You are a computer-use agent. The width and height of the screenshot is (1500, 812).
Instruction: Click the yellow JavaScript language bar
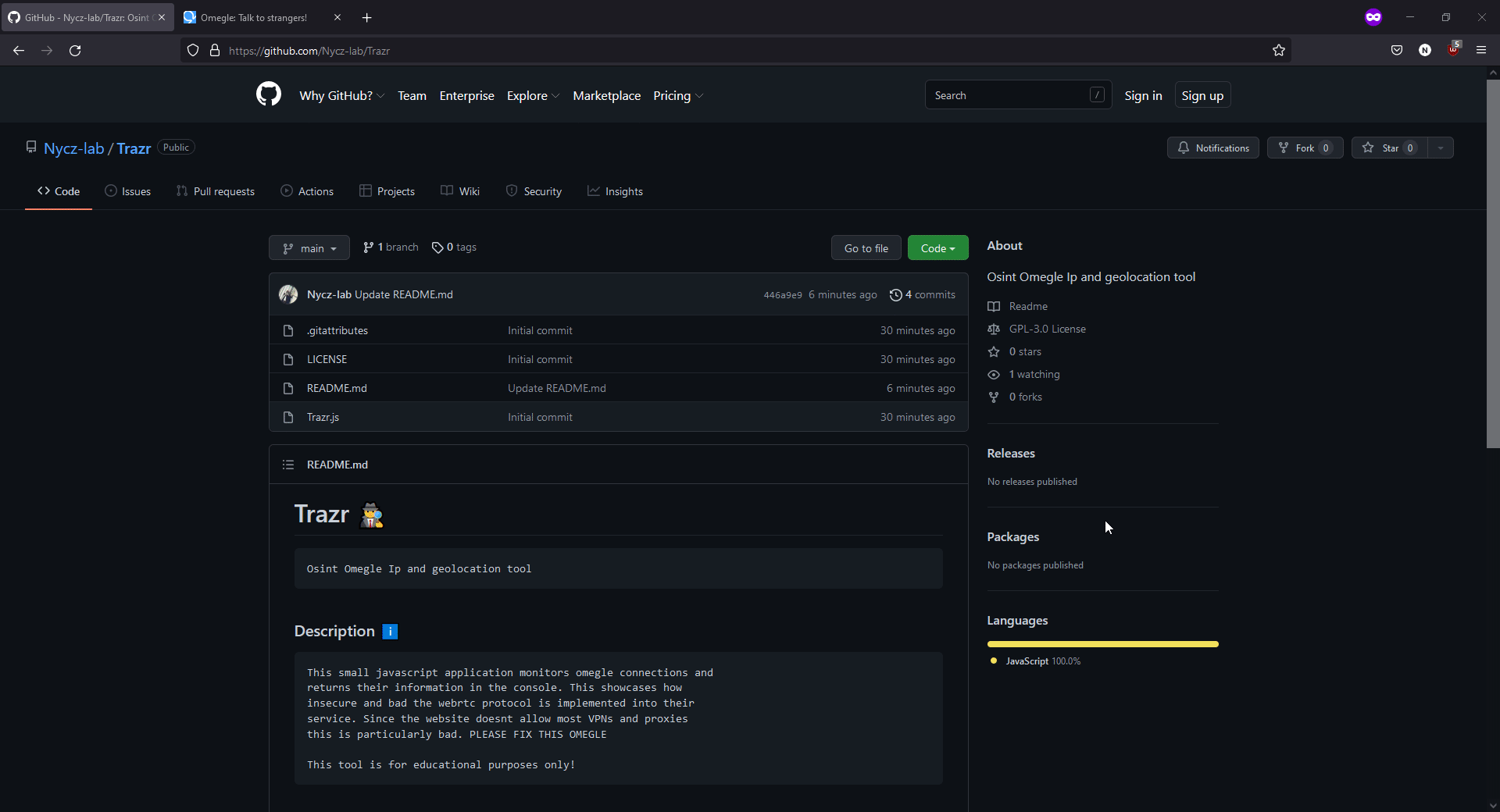(x=1102, y=644)
